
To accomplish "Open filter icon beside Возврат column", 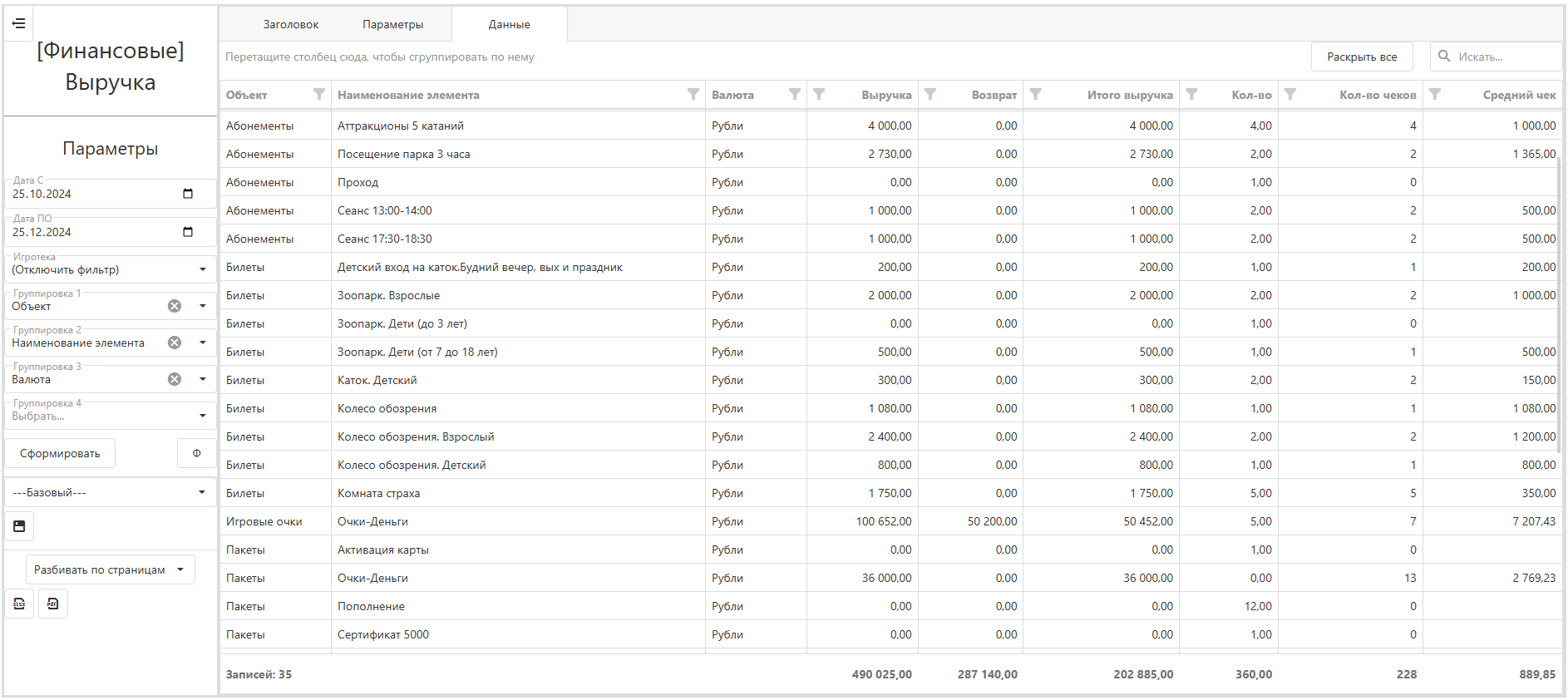I will pos(930,94).
